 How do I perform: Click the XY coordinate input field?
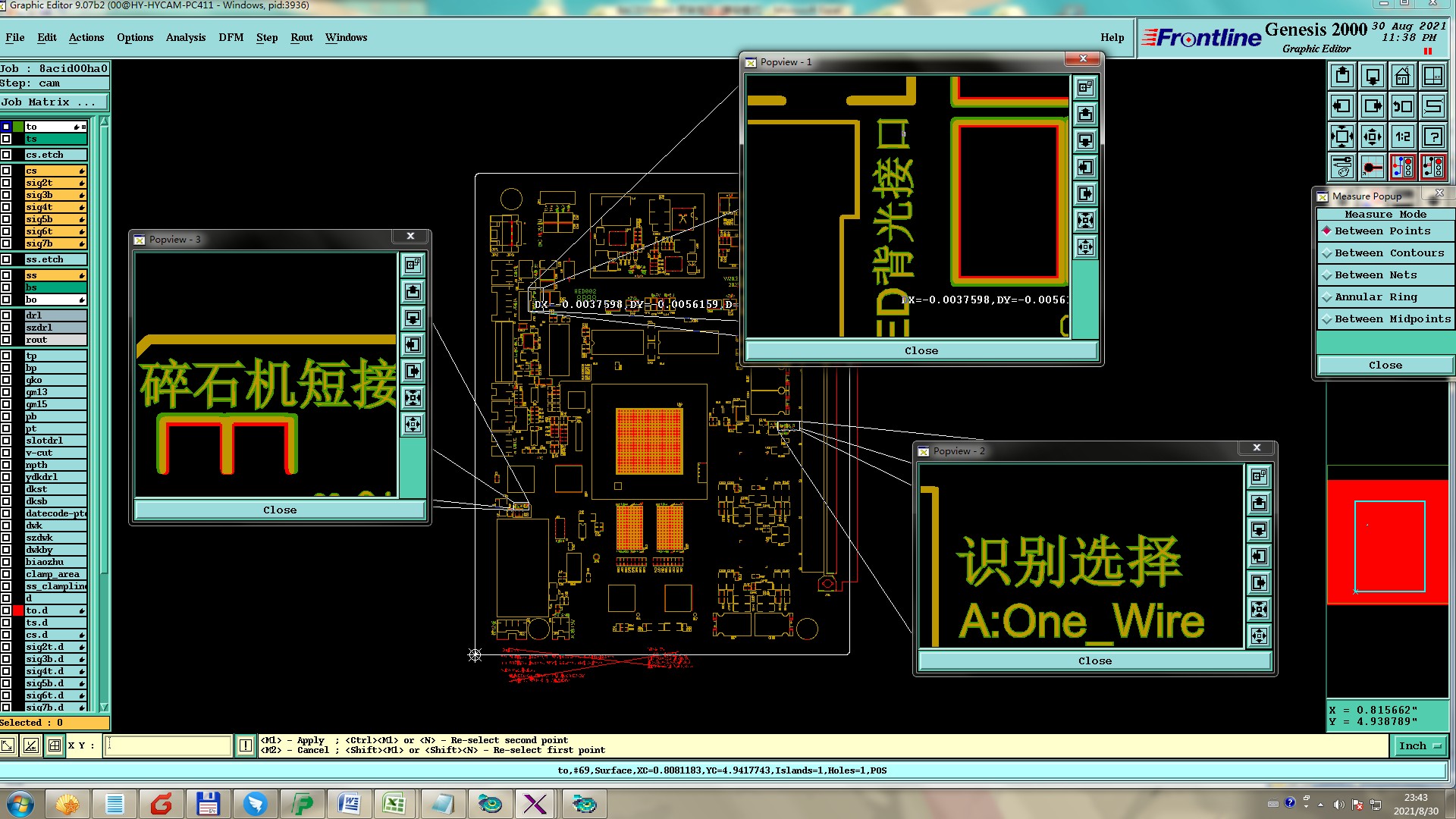coord(168,745)
